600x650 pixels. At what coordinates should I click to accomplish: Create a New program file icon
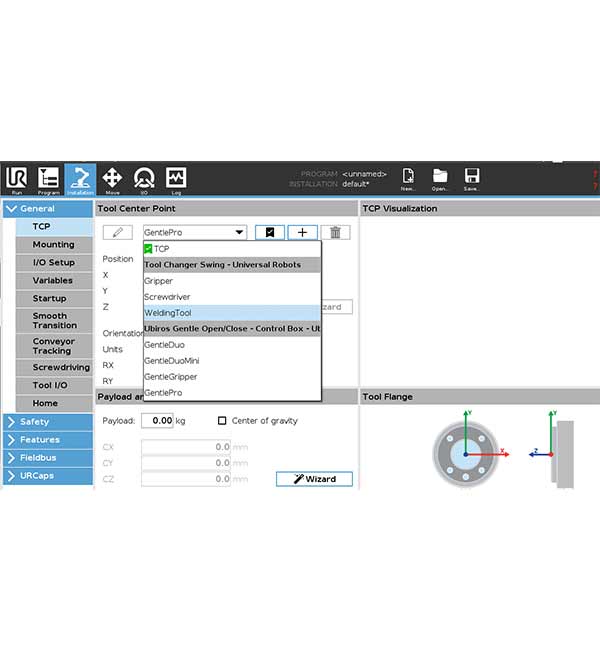click(408, 179)
